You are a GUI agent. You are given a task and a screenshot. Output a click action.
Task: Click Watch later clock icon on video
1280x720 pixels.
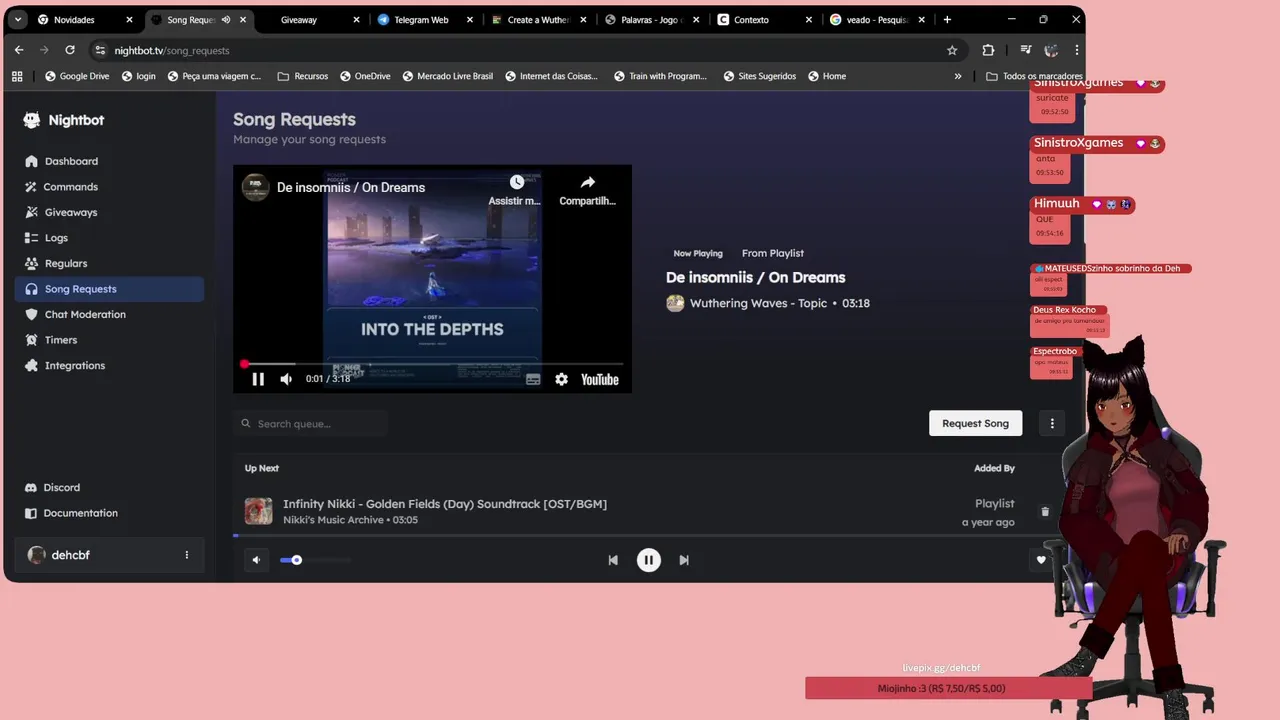tap(516, 182)
